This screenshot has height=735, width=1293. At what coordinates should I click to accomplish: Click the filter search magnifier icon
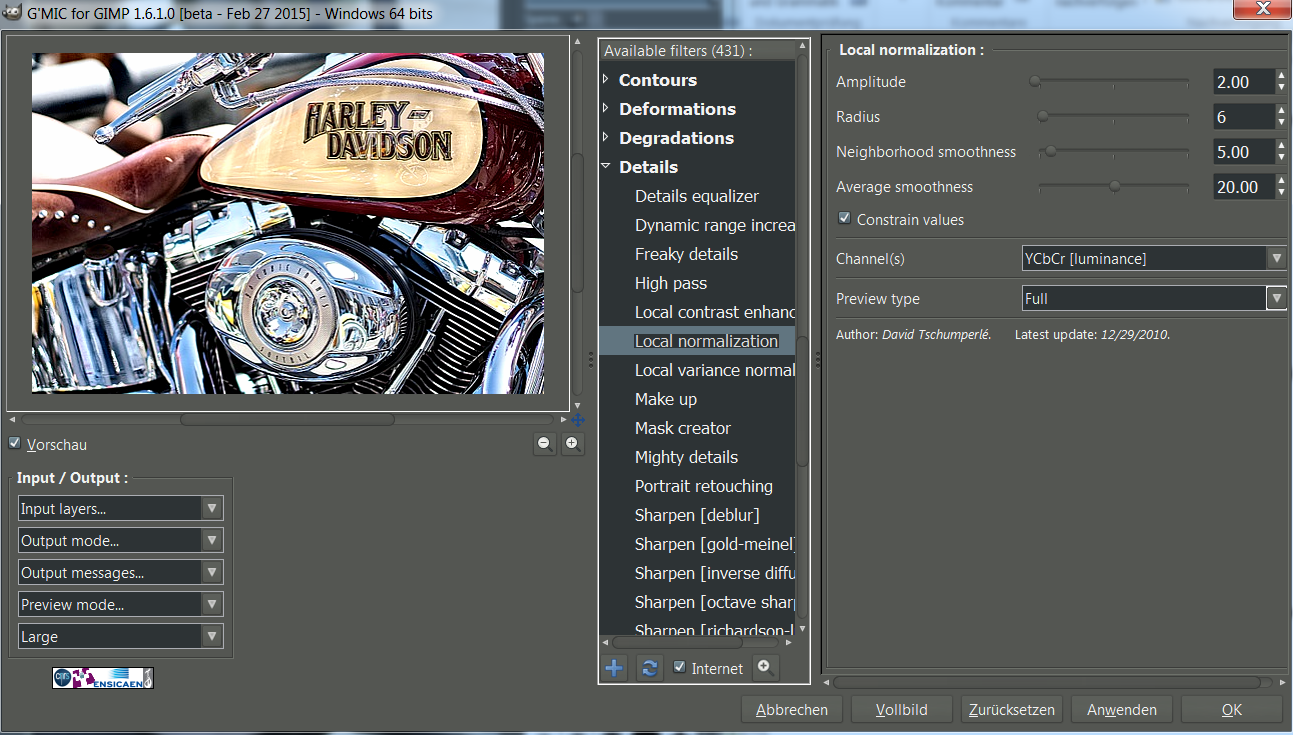coord(766,667)
